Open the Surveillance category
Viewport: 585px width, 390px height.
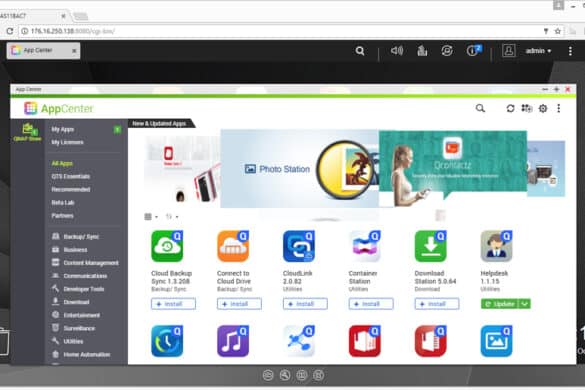pos(73,328)
